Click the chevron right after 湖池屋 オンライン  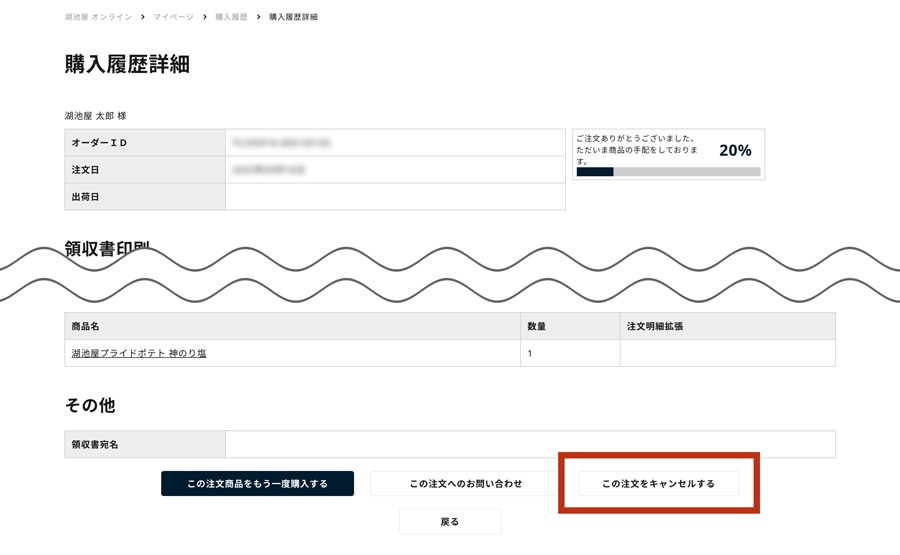coord(142,17)
